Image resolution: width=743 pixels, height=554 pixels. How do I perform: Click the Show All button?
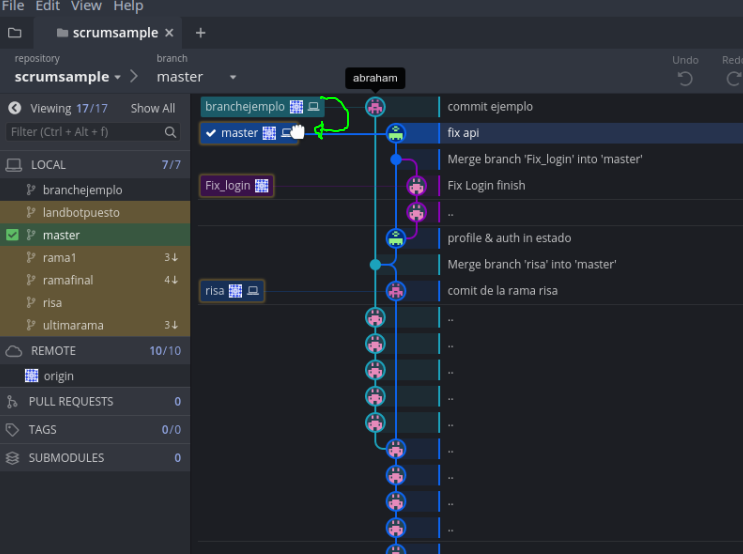152,108
